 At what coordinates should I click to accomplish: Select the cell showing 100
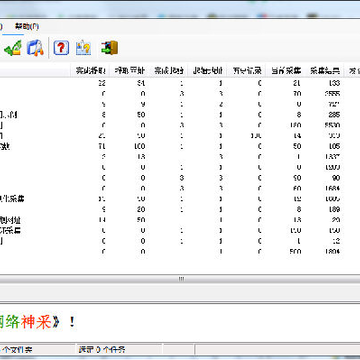tap(140, 146)
